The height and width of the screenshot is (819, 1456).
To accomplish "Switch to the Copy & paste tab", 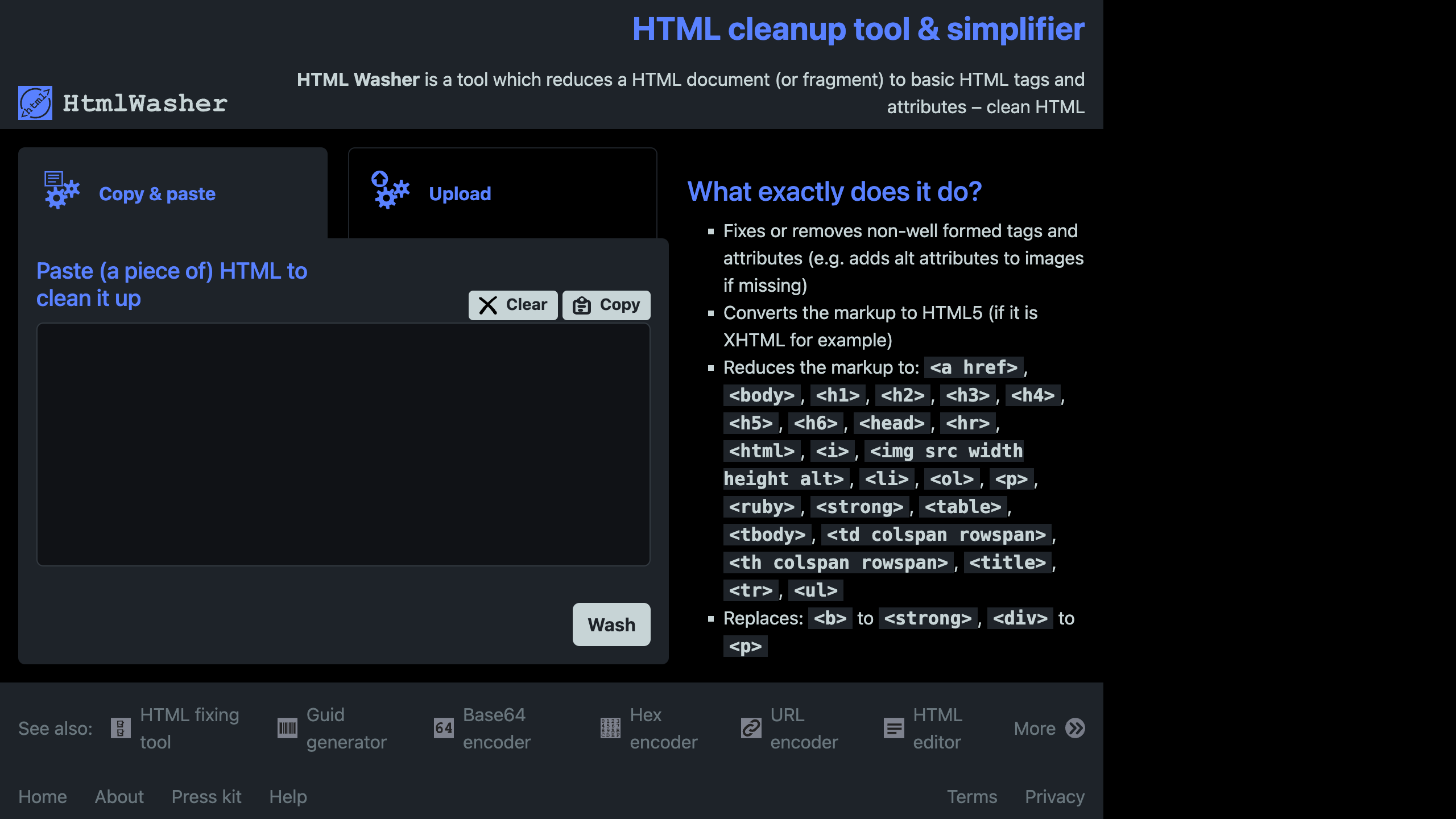I will point(157,194).
